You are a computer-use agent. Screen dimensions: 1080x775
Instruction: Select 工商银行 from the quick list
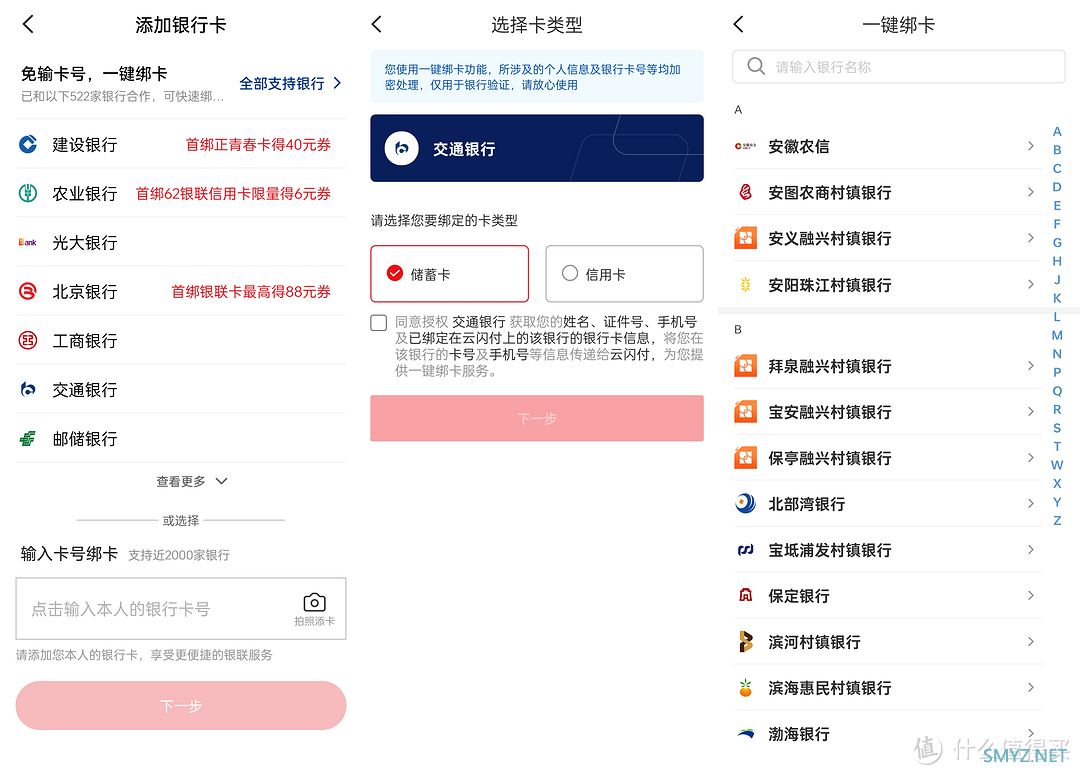point(180,340)
